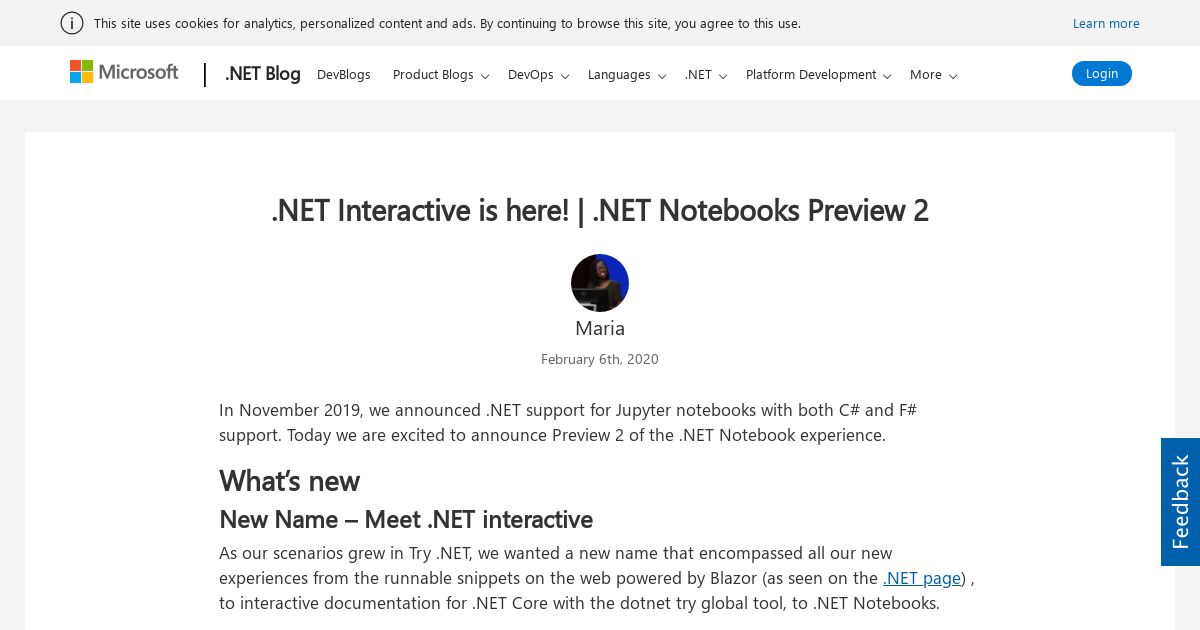Click the chevron next to Product Blogs
This screenshot has width=1200, height=630.
[x=485, y=76]
